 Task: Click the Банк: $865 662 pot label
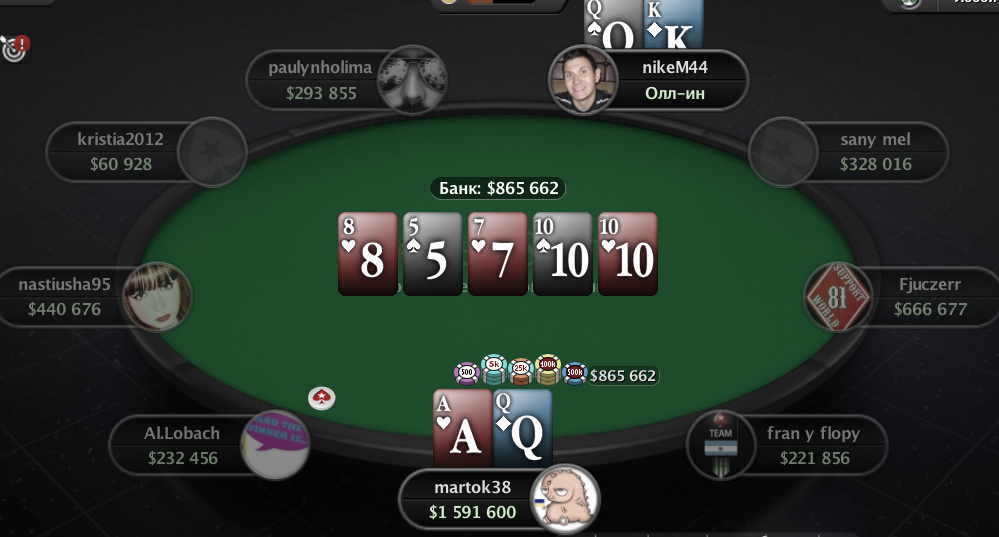point(498,189)
